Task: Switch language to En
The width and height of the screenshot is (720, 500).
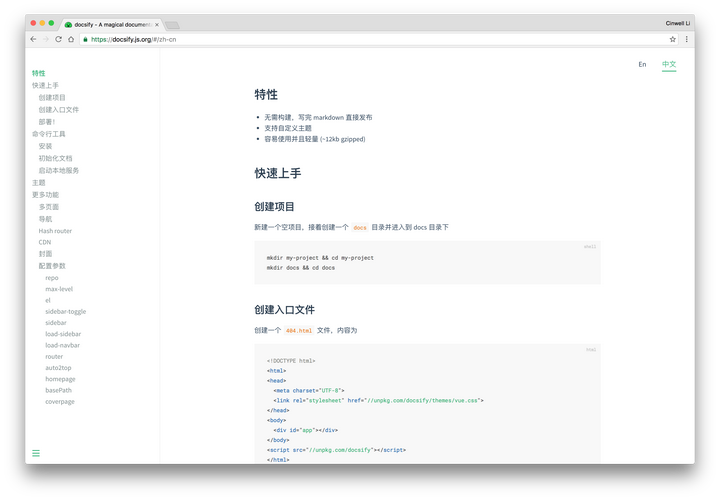Action: pos(642,64)
